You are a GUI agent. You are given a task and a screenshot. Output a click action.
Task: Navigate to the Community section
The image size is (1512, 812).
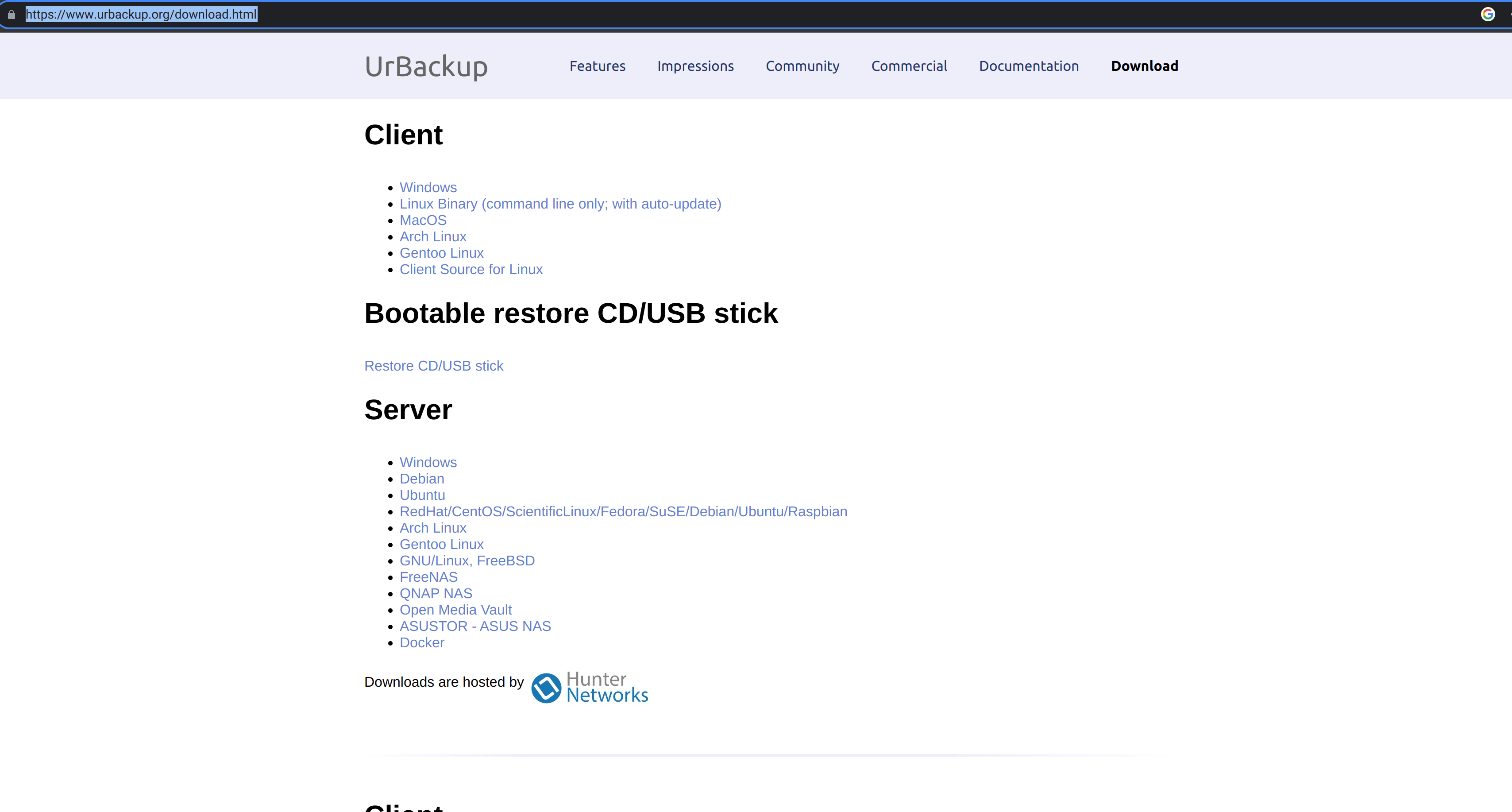pos(802,66)
